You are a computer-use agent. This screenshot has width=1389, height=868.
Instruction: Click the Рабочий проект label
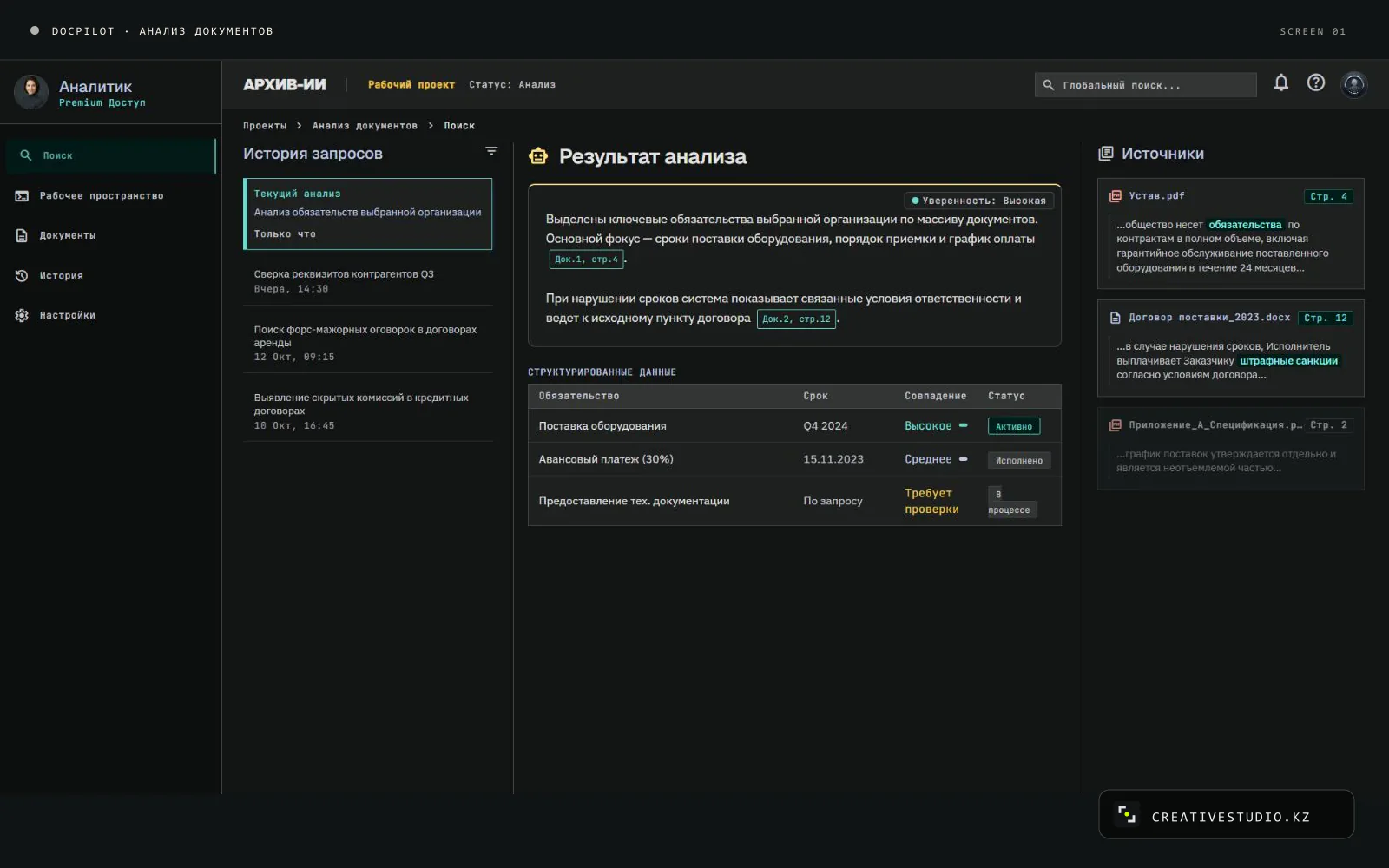(x=411, y=85)
